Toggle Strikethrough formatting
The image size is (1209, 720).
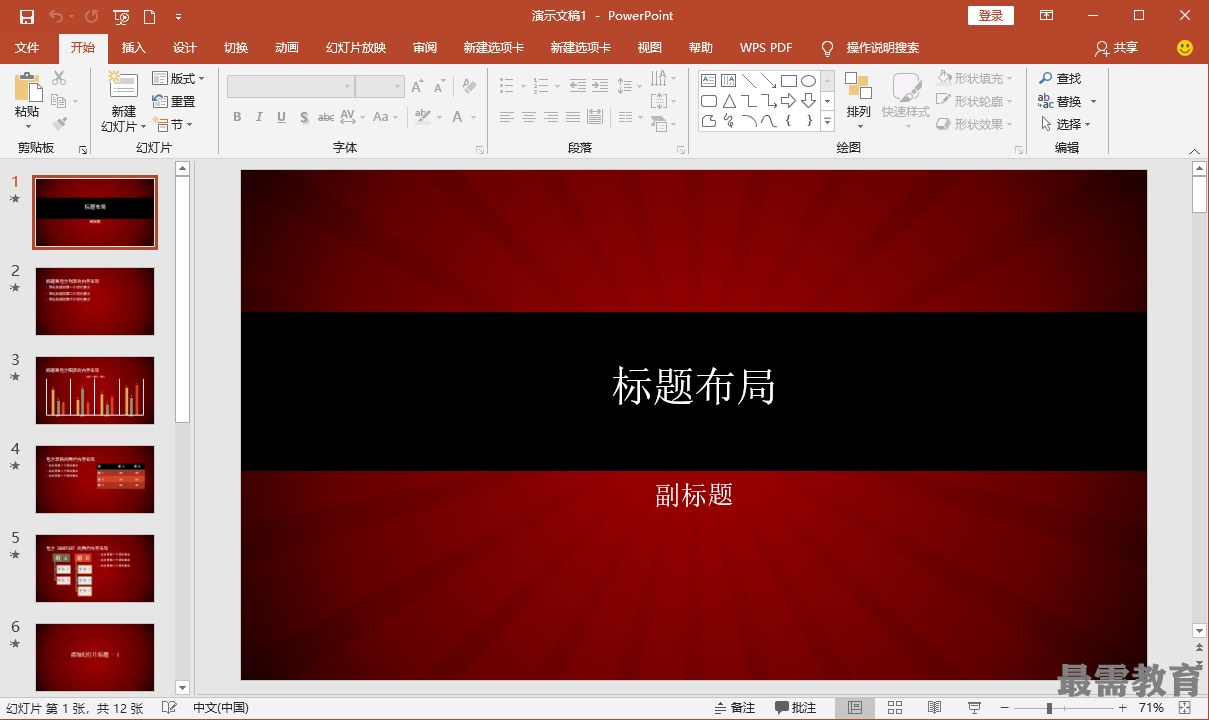tap(326, 117)
